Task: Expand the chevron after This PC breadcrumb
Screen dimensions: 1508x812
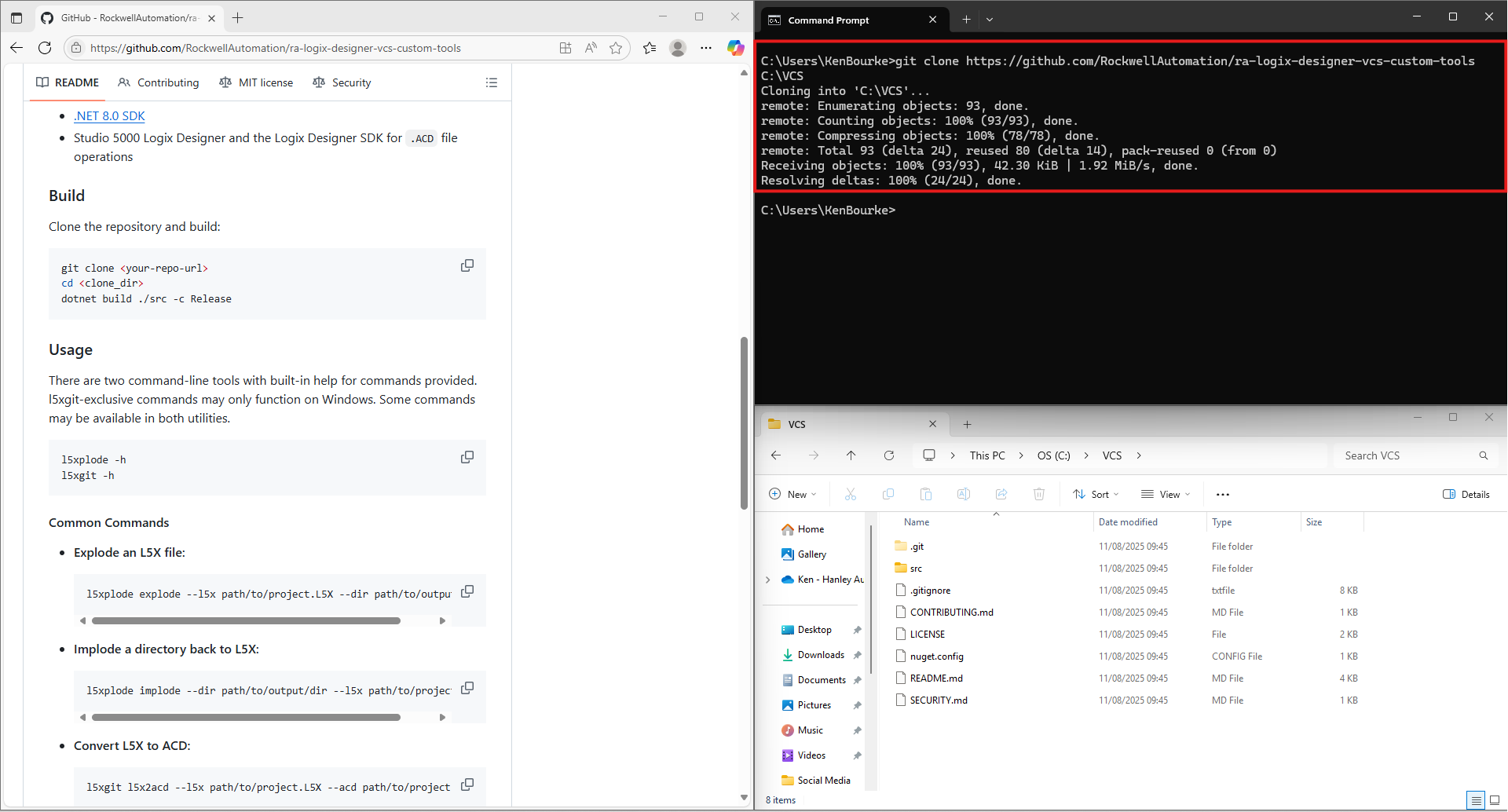Action: tap(1021, 455)
